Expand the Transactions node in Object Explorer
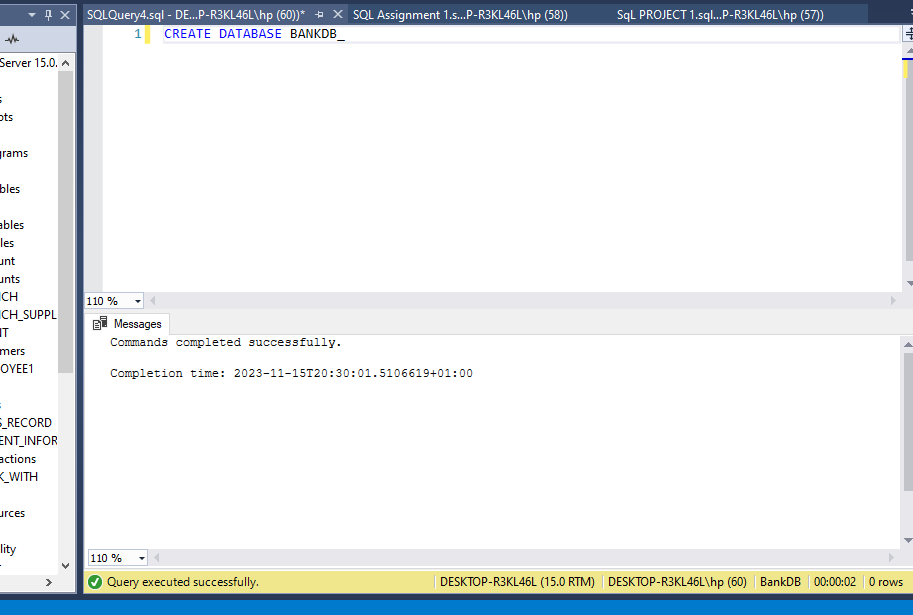The image size is (913, 615). click(x=17, y=458)
